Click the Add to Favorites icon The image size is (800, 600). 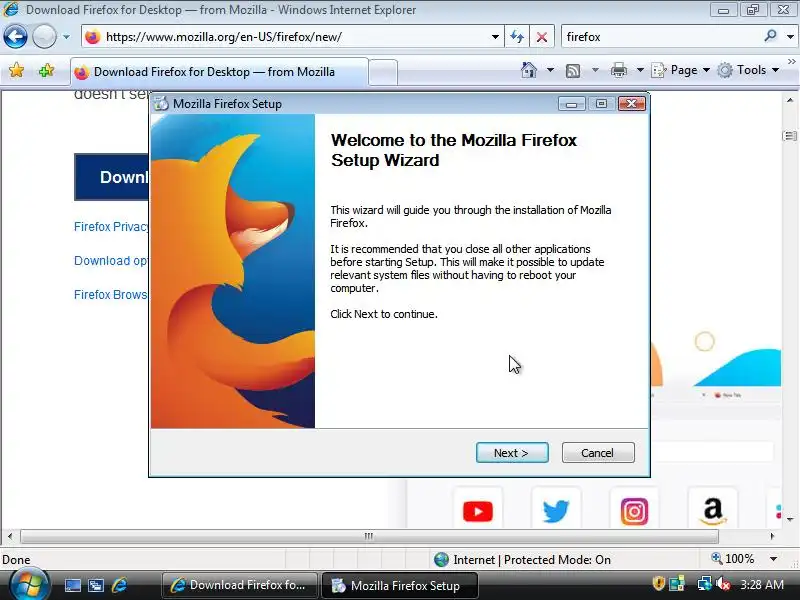point(46,70)
